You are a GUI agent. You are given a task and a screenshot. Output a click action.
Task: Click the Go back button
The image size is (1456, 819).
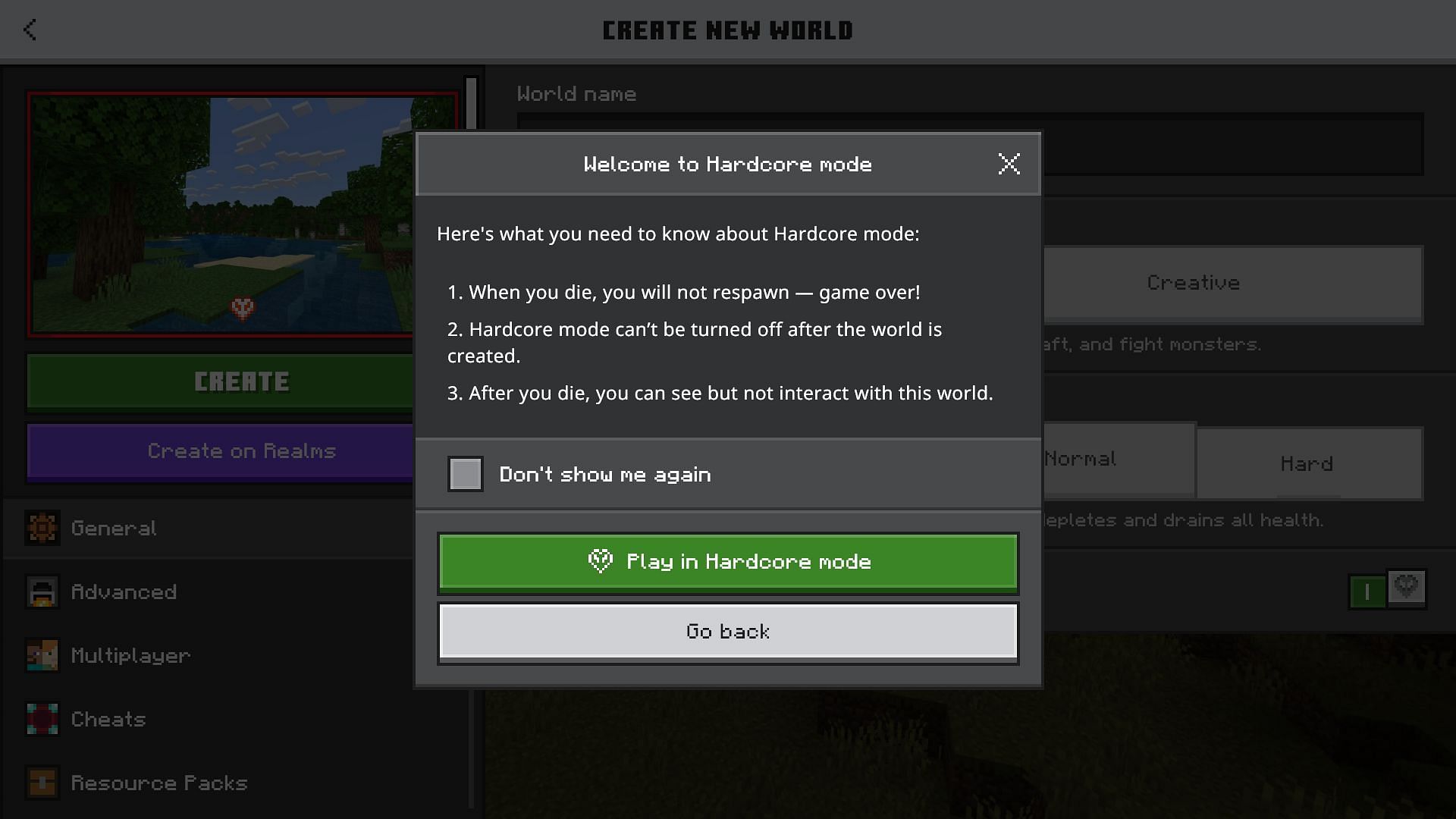(x=728, y=631)
